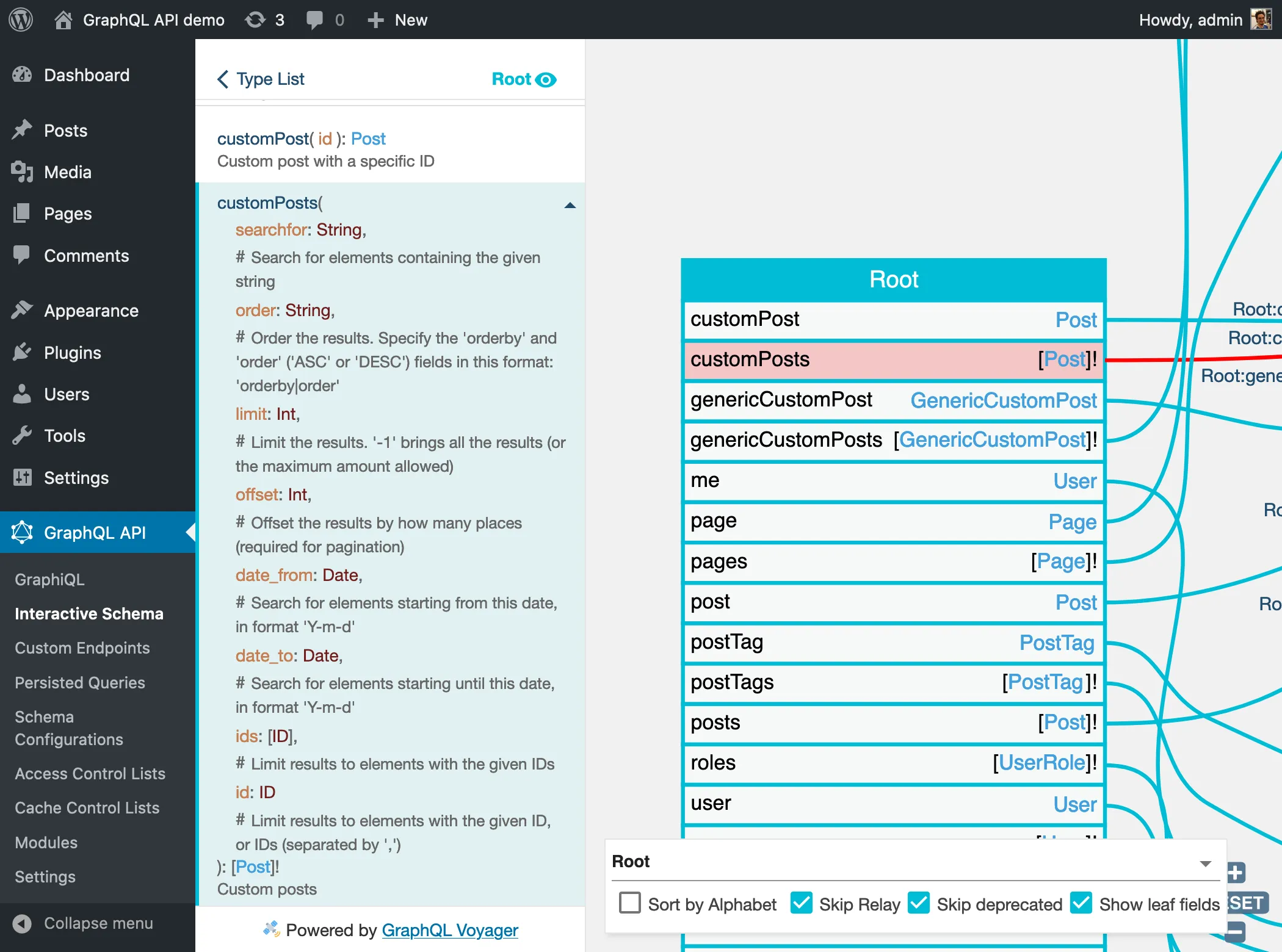Image resolution: width=1282 pixels, height=952 pixels.
Task: Open the GraphiQL submenu item
Action: 49,579
